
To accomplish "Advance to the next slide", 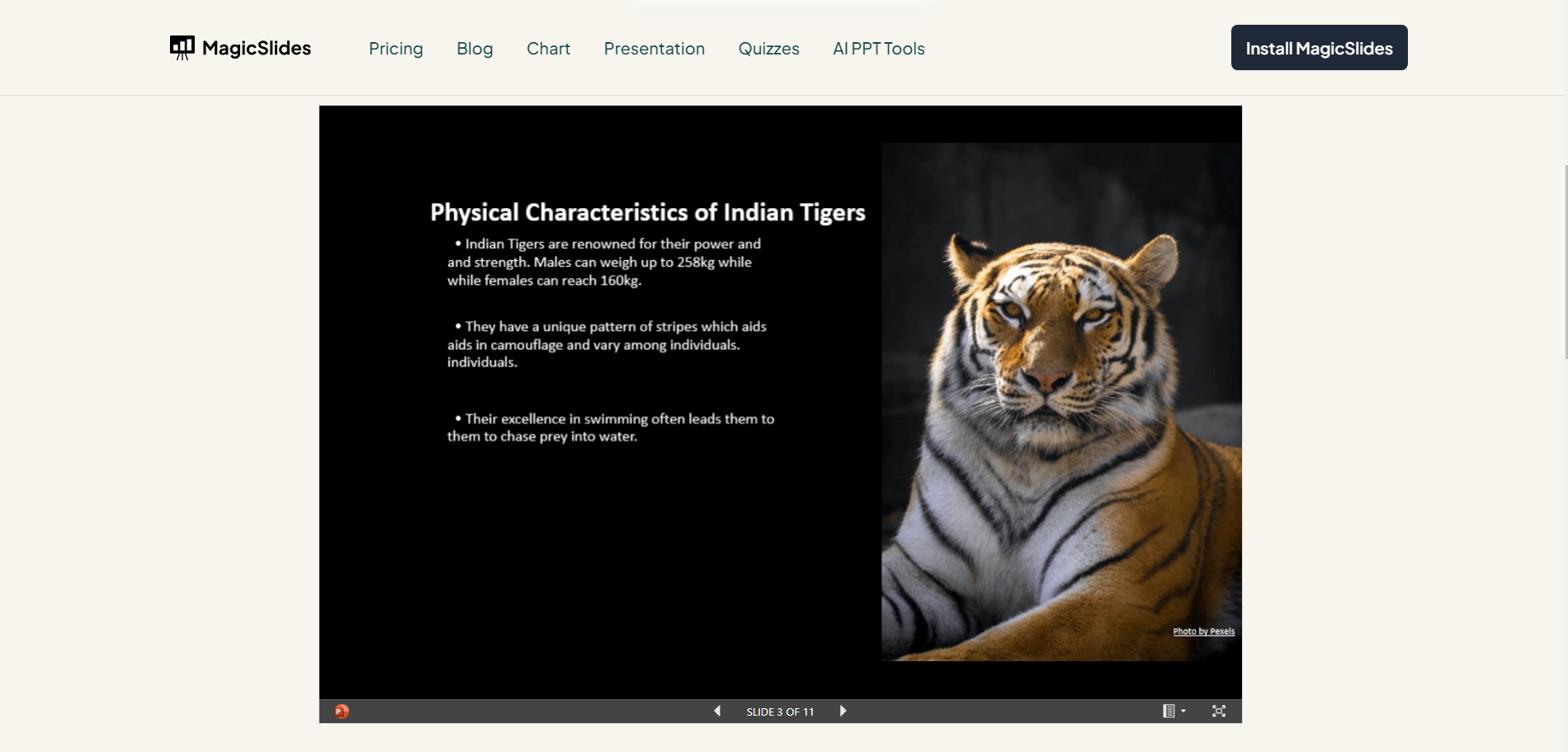I will [x=843, y=712].
